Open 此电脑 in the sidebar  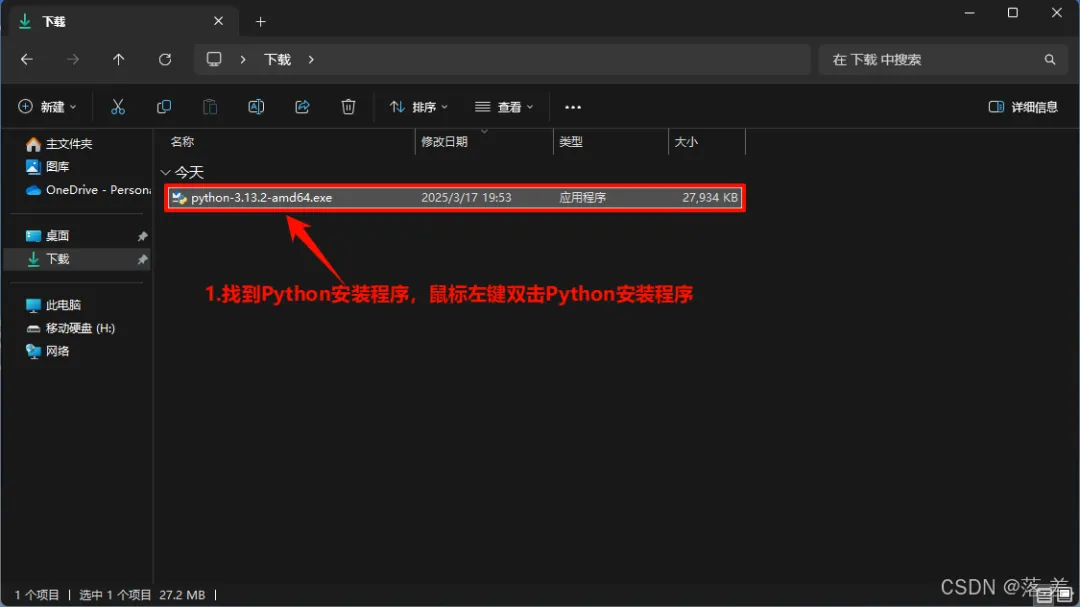tap(63, 305)
